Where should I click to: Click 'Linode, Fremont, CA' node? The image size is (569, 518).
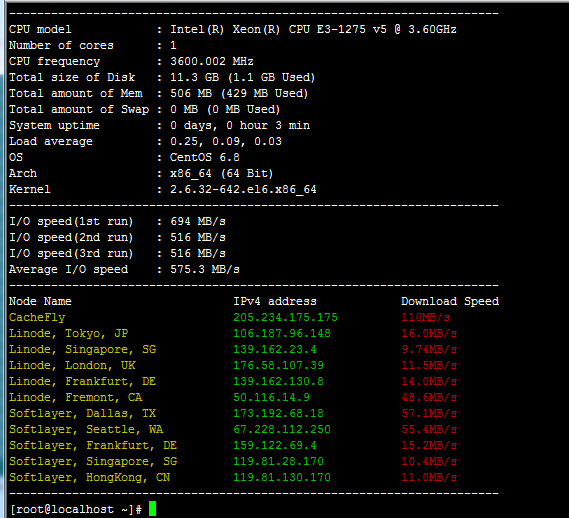(x=75, y=397)
